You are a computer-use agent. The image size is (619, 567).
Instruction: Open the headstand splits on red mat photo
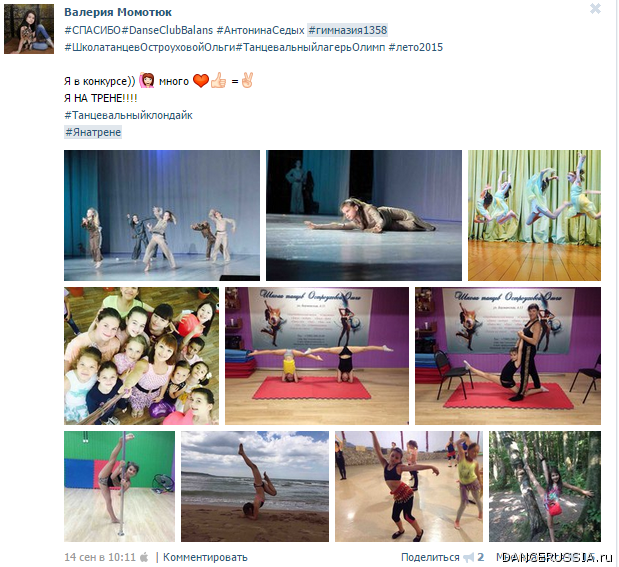tap(317, 356)
